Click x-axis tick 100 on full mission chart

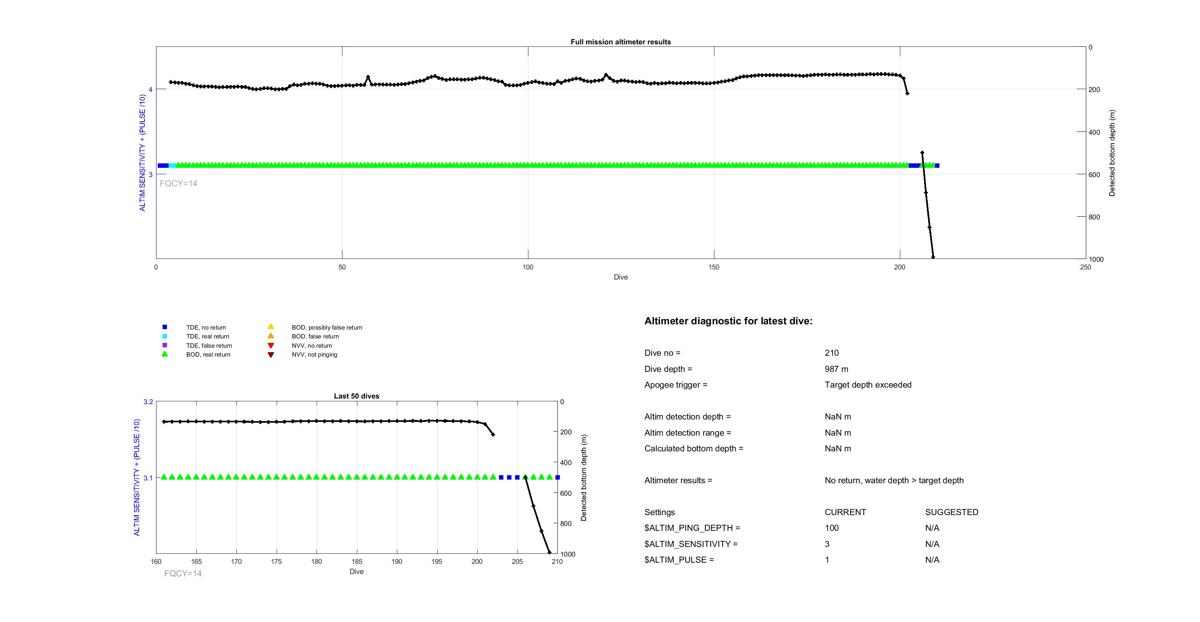[x=528, y=267]
